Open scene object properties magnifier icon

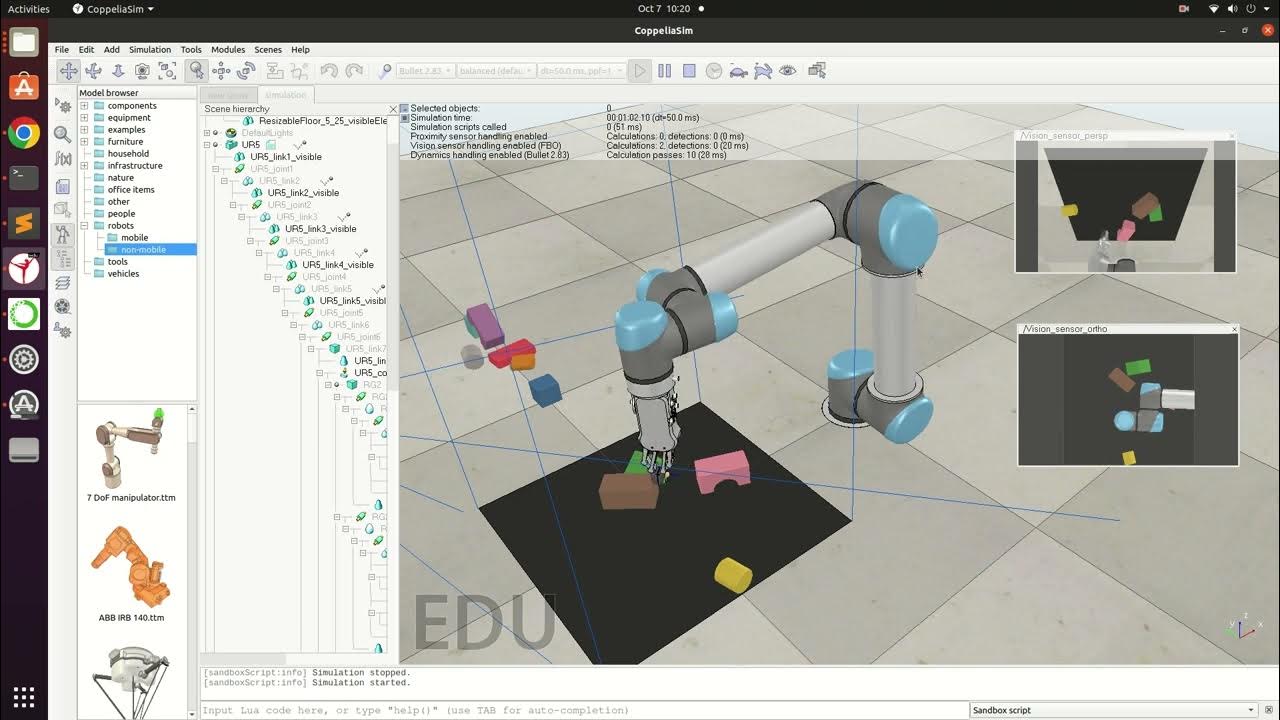pyautogui.click(x=62, y=133)
